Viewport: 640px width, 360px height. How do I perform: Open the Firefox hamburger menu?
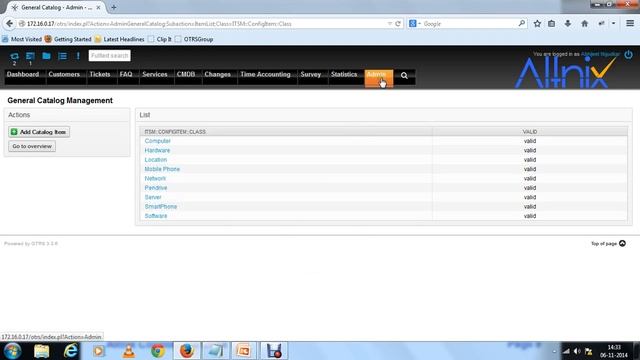tap(630, 24)
